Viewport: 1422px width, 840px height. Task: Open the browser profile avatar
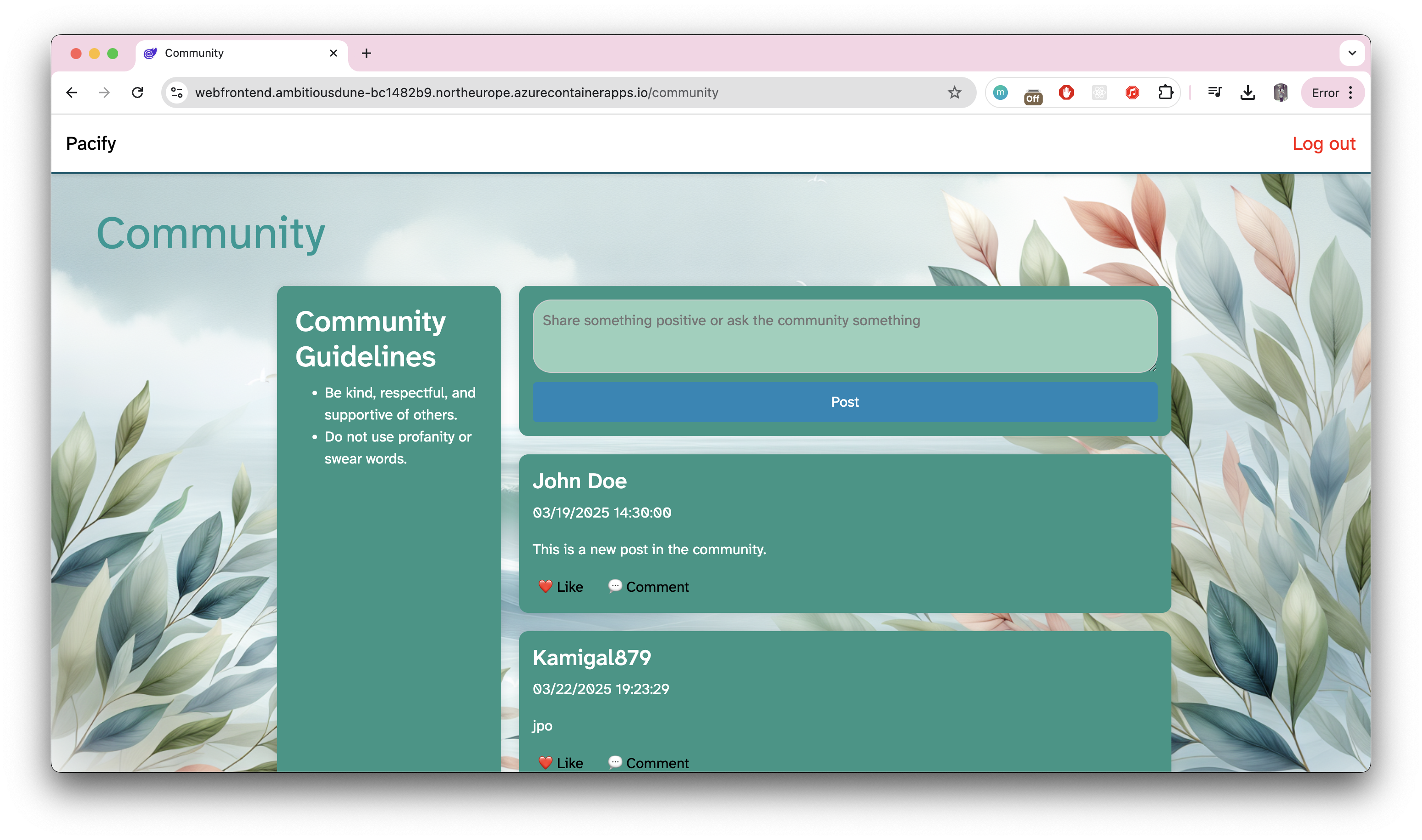[x=1280, y=92]
